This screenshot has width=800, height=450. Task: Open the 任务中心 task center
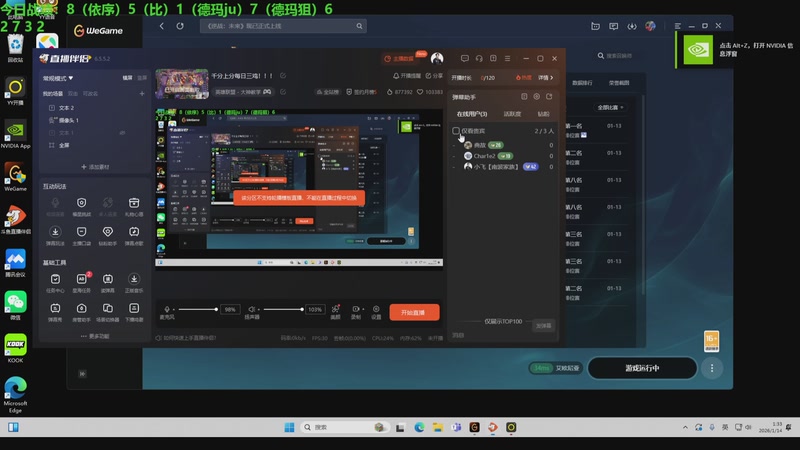tap(55, 283)
